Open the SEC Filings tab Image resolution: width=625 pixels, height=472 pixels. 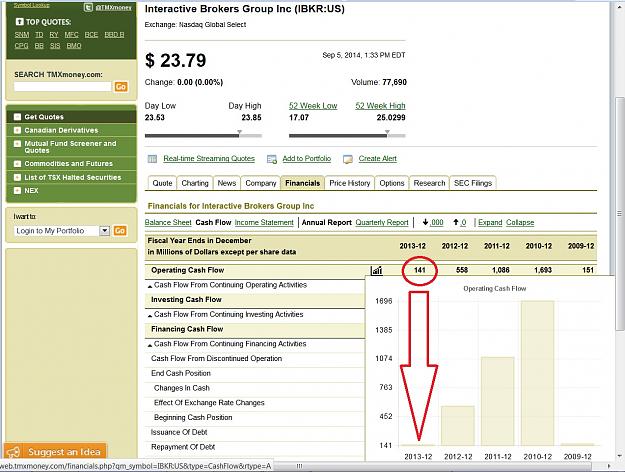tap(473, 183)
